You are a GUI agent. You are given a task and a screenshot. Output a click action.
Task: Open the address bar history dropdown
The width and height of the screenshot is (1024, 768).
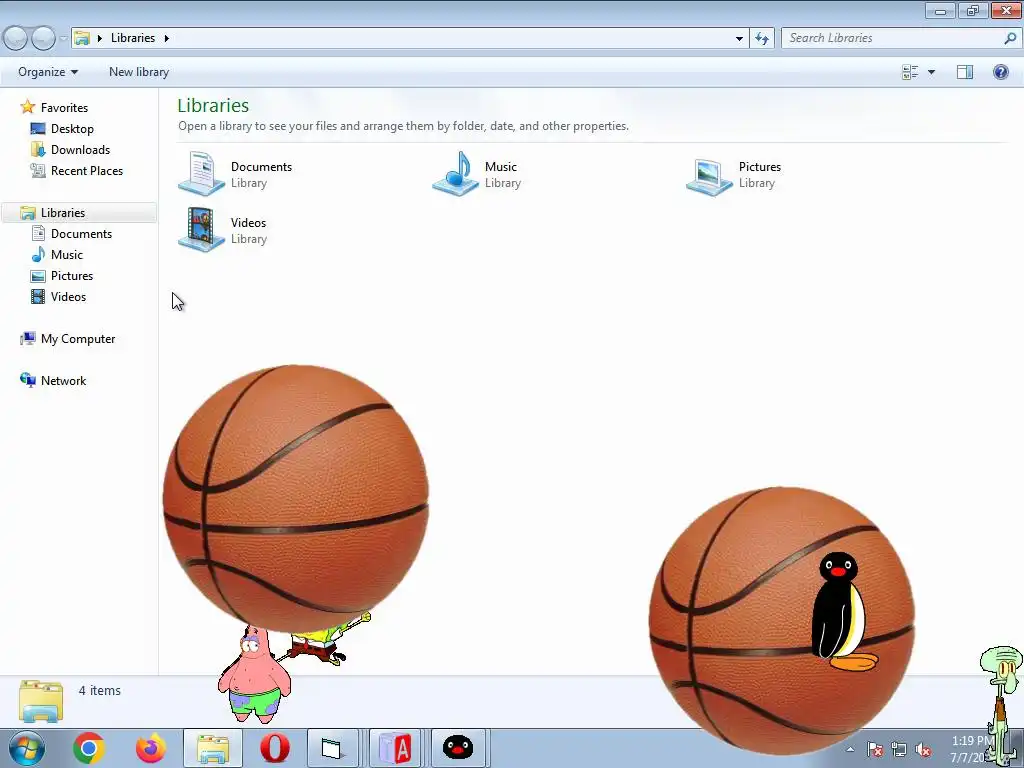(x=739, y=38)
